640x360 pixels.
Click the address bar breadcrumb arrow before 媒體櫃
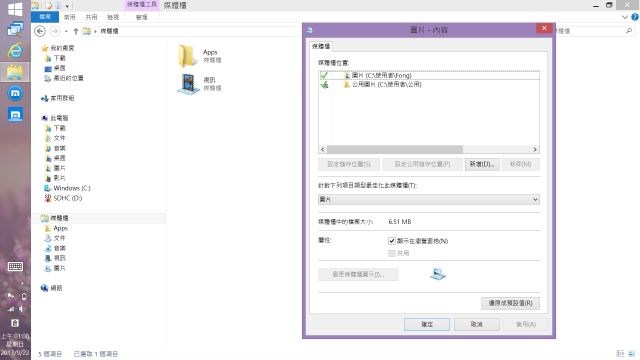pos(96,31)
